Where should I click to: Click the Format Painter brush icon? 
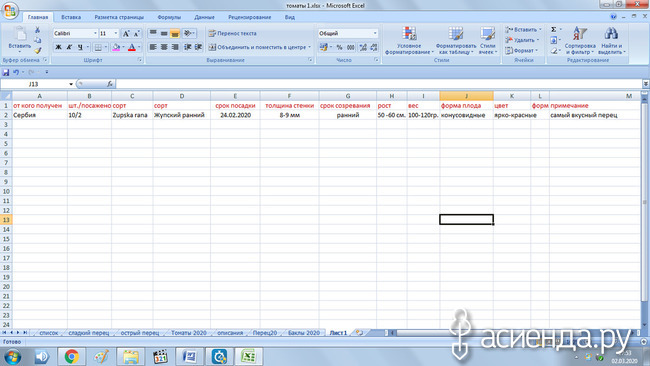point(38,51)
